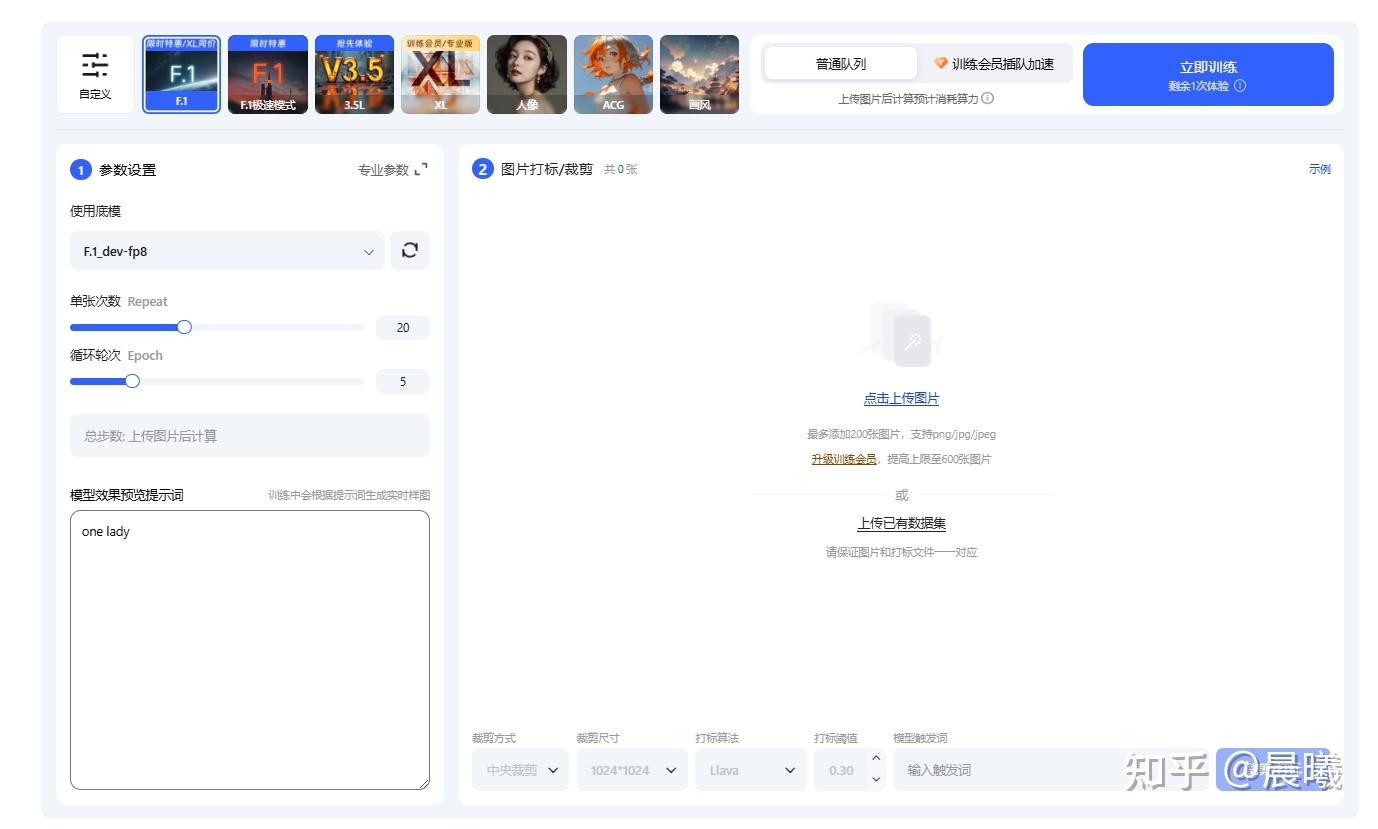Select the F.1极速模式 model thumbnail
This screenshot has height=829, width=1378.
pos(268,74)
